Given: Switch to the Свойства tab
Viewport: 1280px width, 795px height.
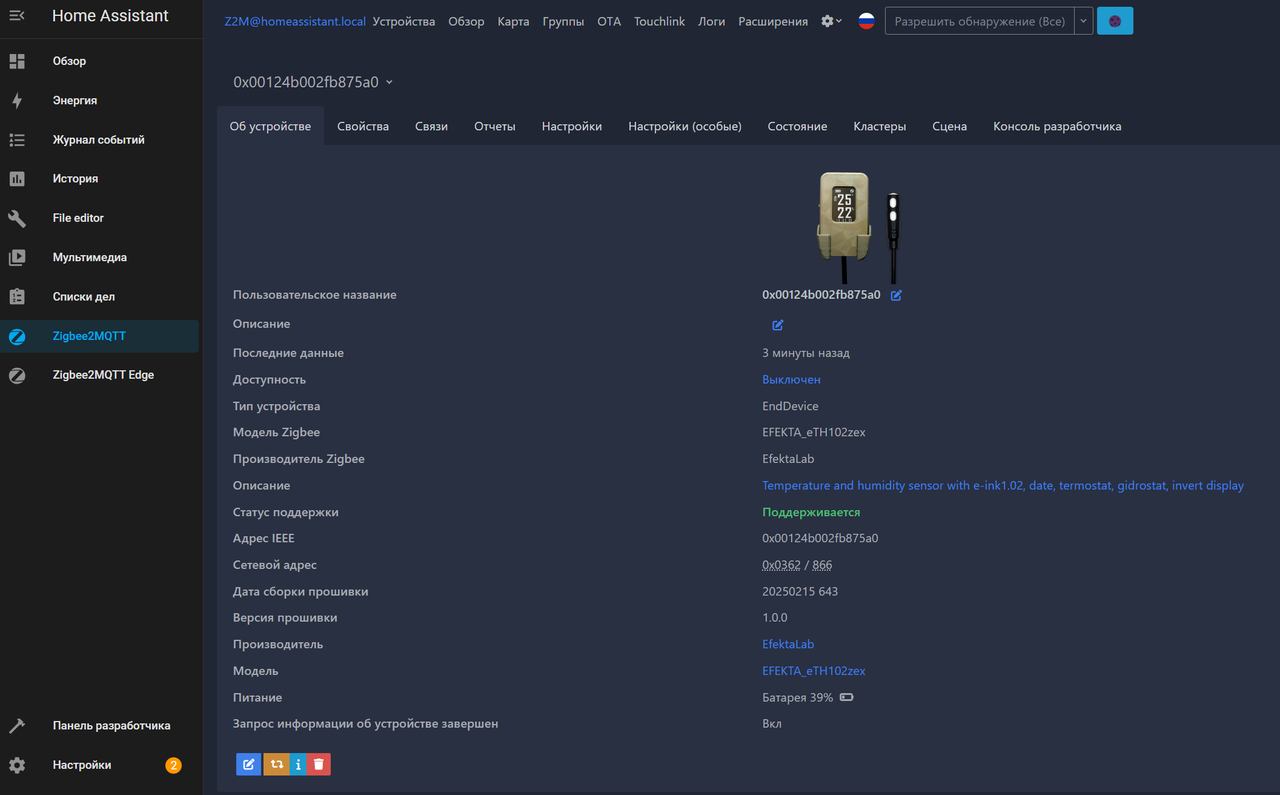Looking at the screenshot, I should pyautogui.click(x=363, y=126).
